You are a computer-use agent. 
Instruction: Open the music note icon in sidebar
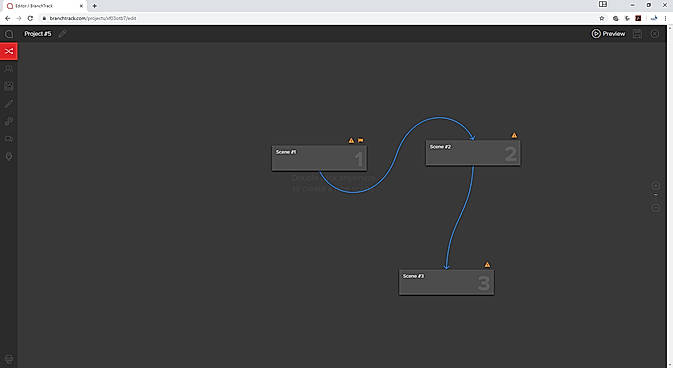(x=9, y=121)
